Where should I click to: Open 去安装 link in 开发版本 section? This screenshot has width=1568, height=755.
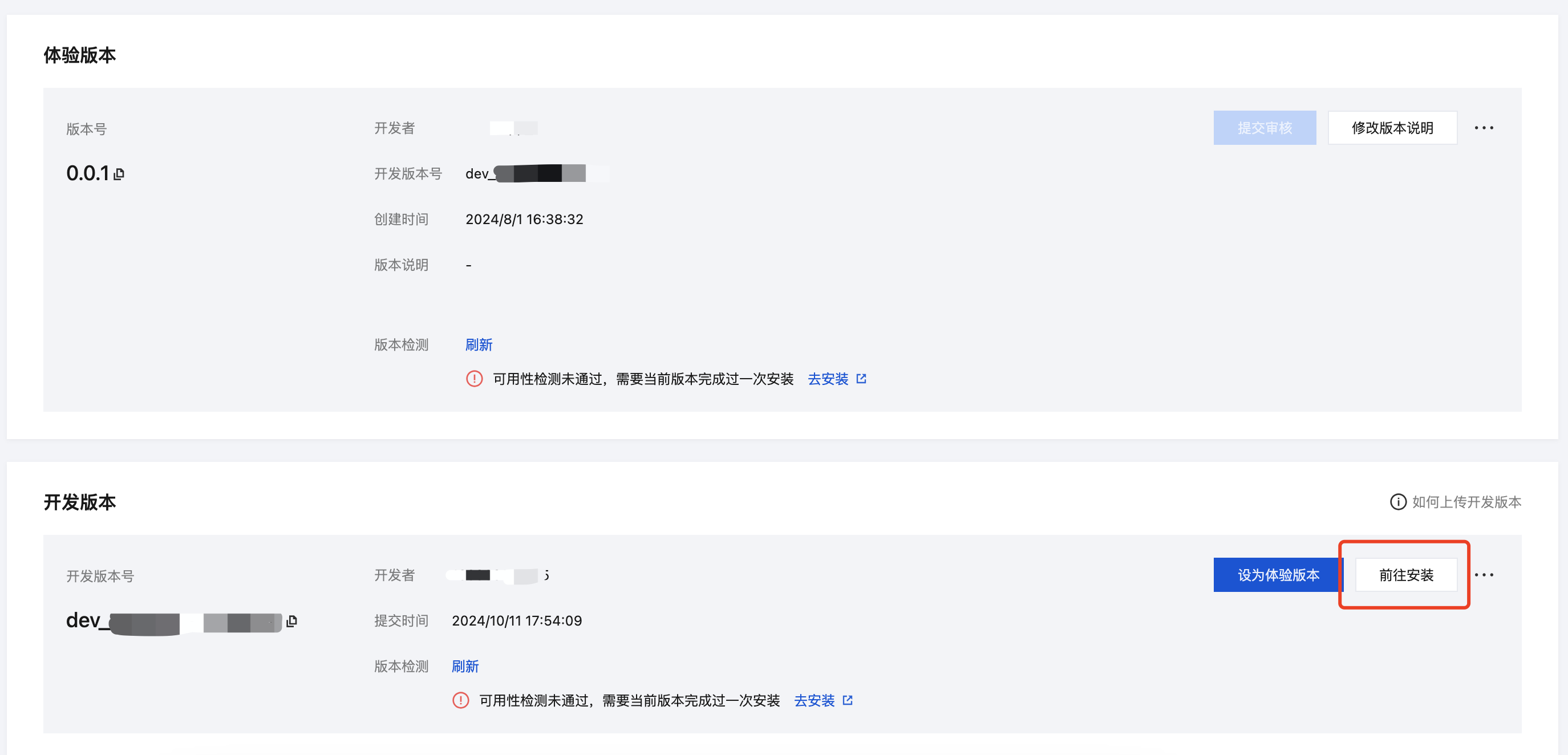click(814, 700)
